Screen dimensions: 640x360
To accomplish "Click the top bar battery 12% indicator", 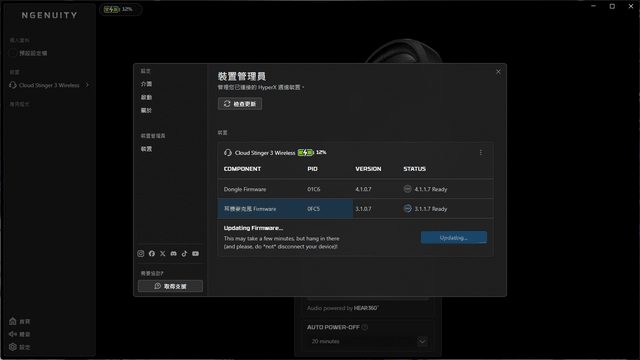I will pyautogui.click(x=120, y=9).
